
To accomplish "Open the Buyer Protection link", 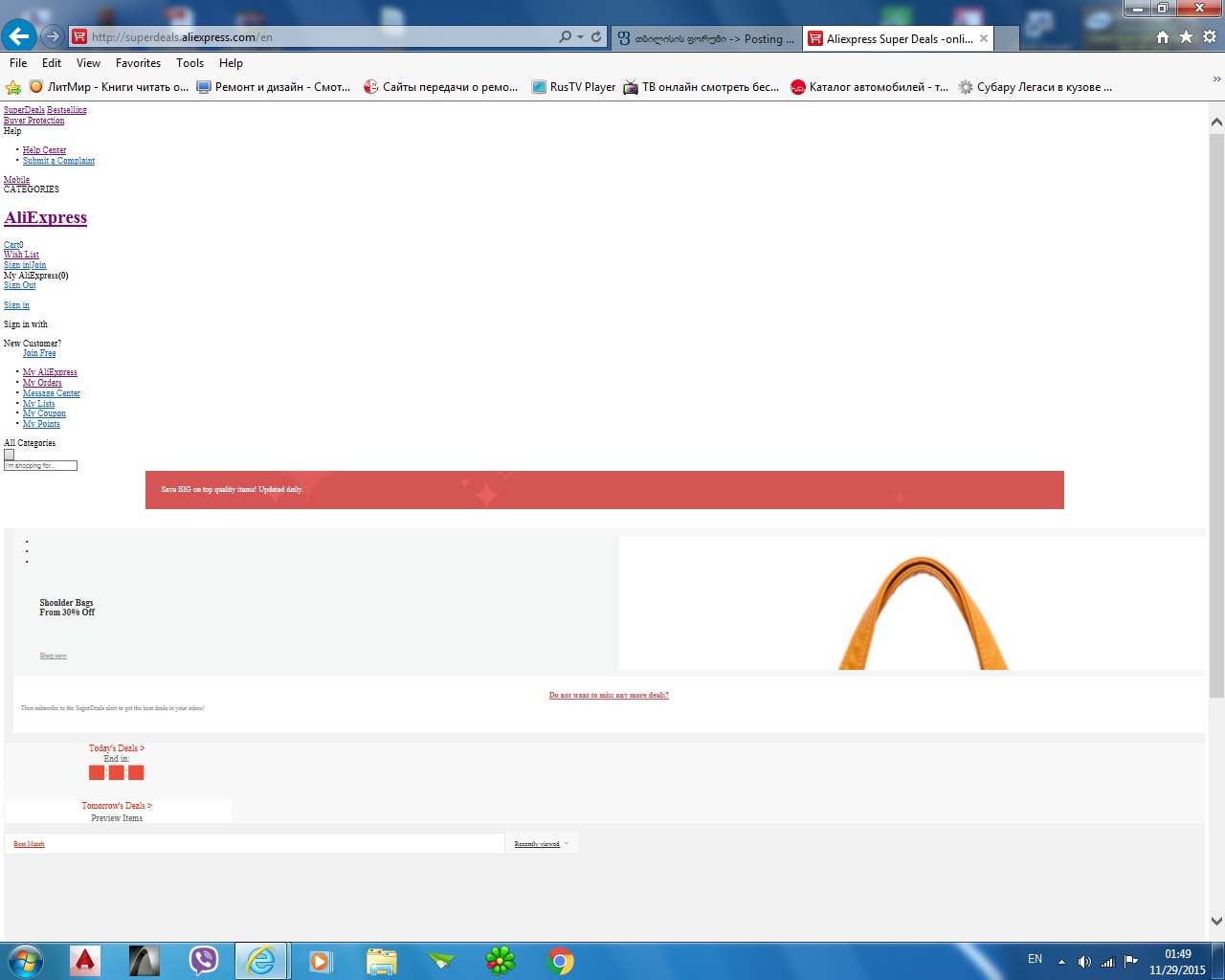I will (34, 121).
